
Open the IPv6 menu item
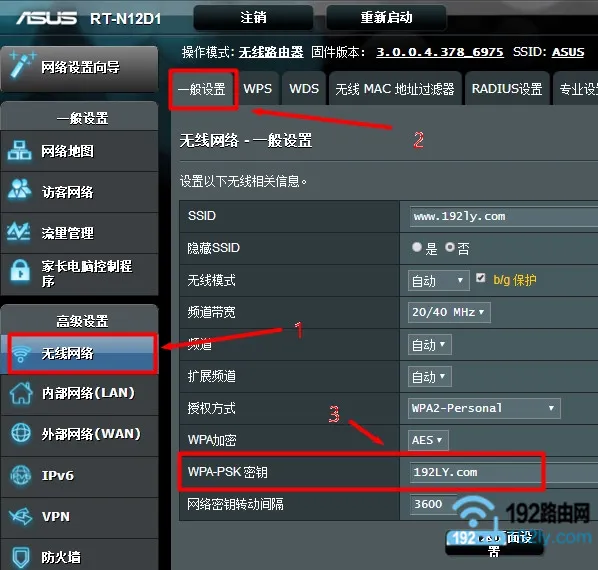79,476
